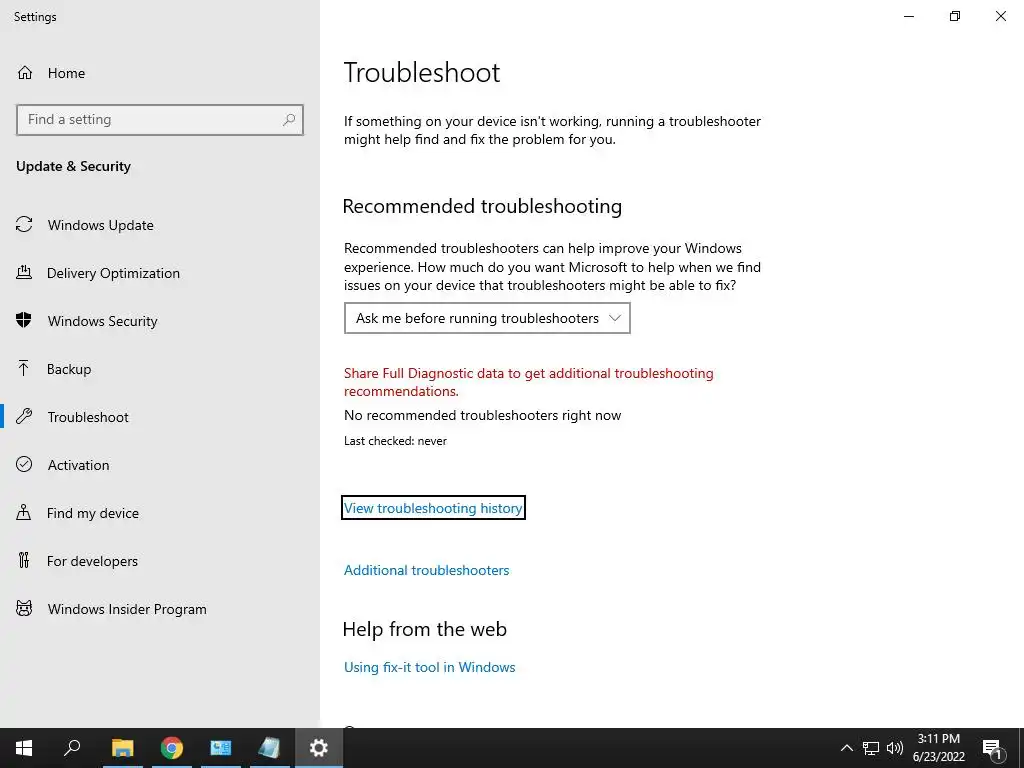This screenshot has width=1024, height=768.
Task: Open taskbar search magnifier
Action: click(72, 748)
